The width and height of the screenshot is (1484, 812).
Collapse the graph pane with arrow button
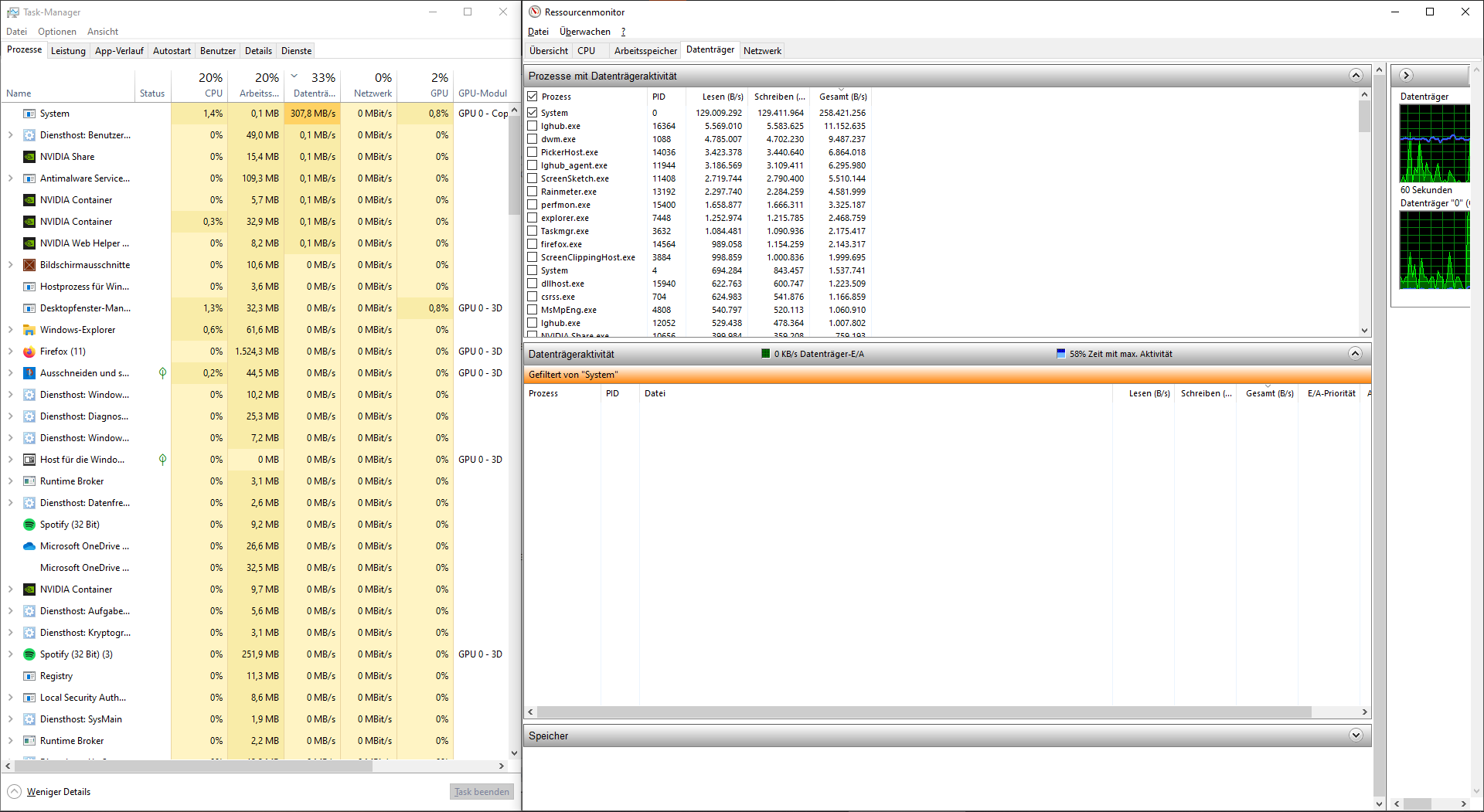click(1406, 75)
